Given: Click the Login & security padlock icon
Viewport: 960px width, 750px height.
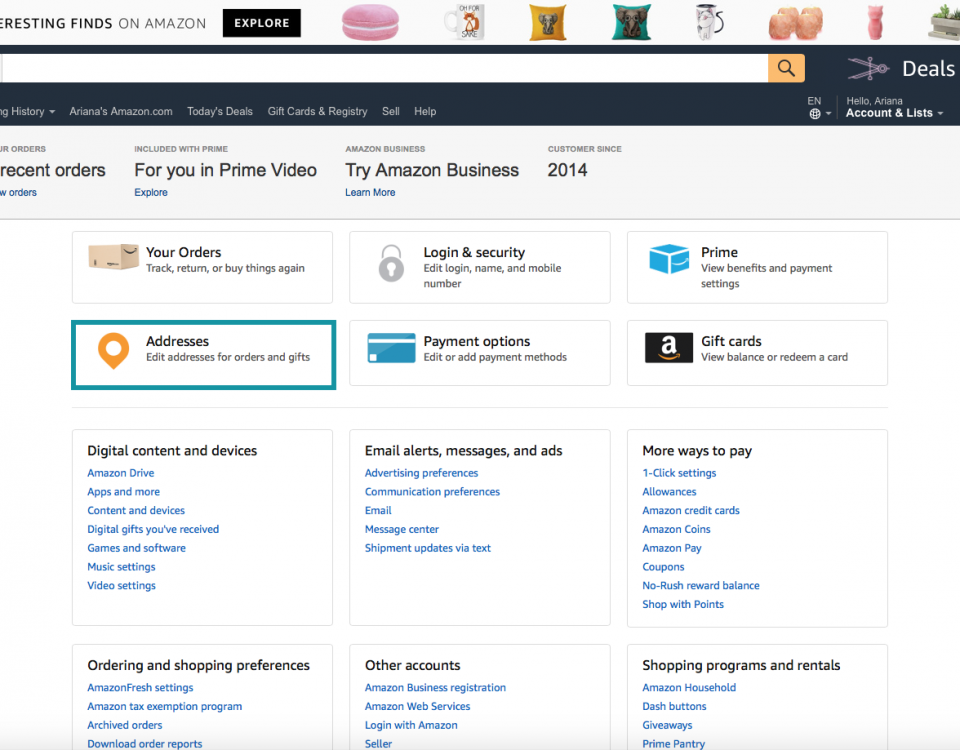Looking at the screenshot, I should pos(391,263).
